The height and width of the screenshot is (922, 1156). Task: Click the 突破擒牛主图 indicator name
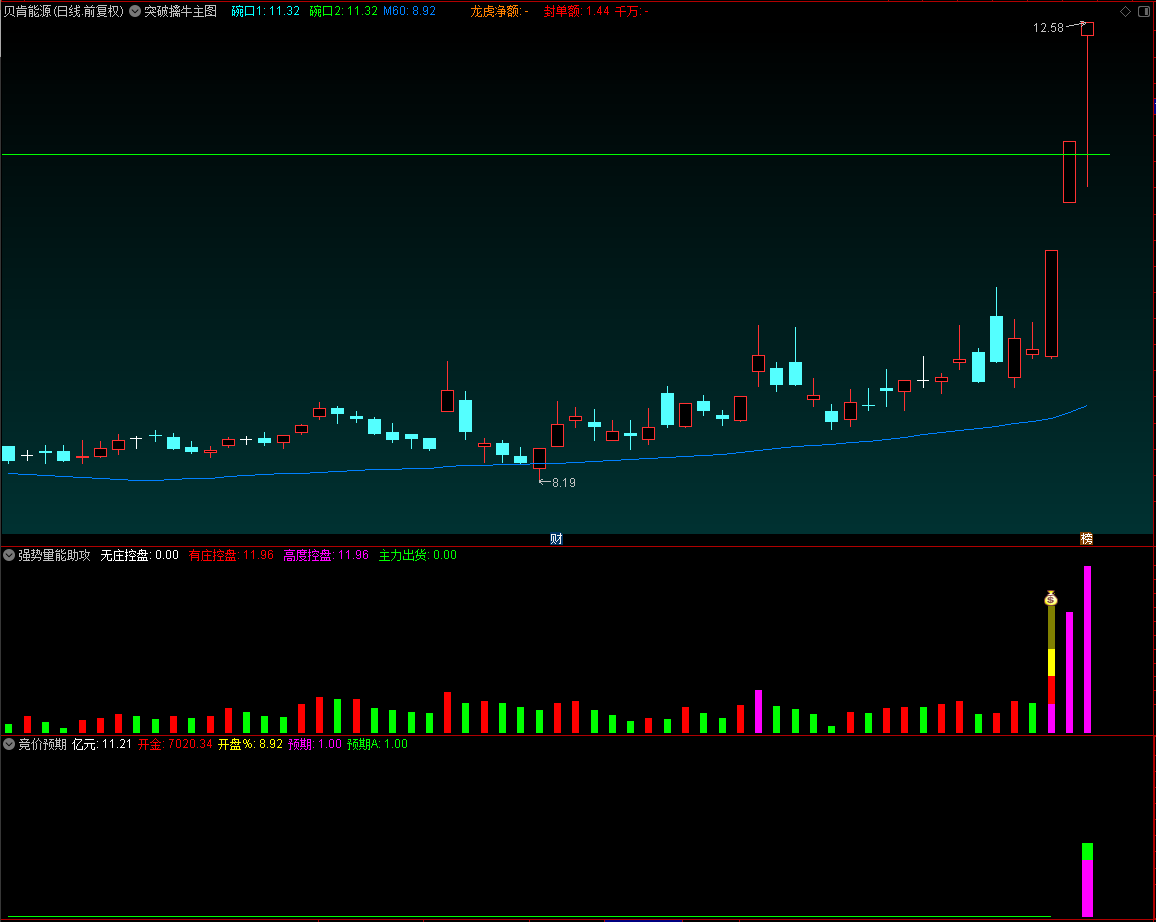(x=181, y=11)
